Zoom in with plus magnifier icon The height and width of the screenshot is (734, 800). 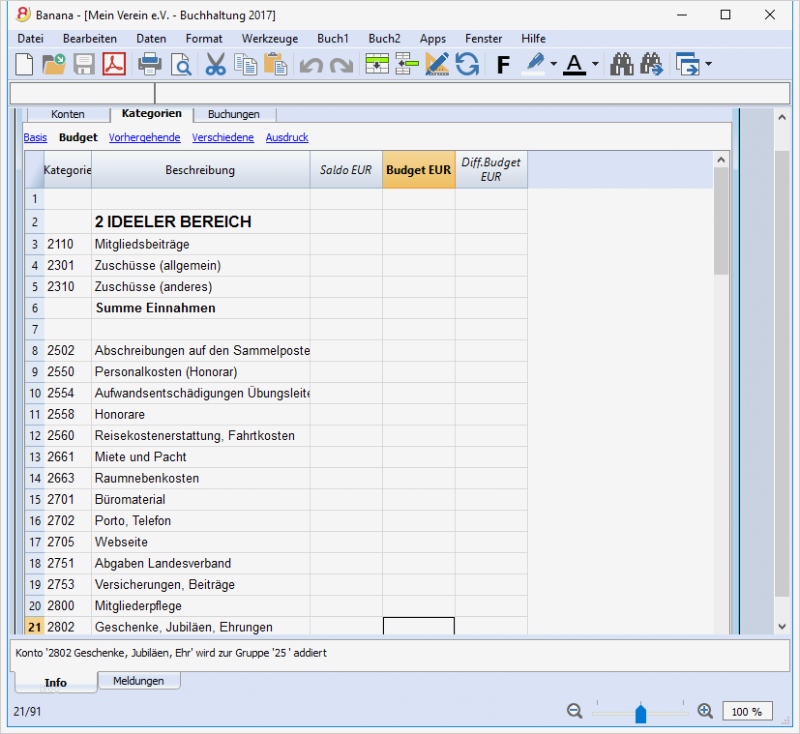coord(705,711)
